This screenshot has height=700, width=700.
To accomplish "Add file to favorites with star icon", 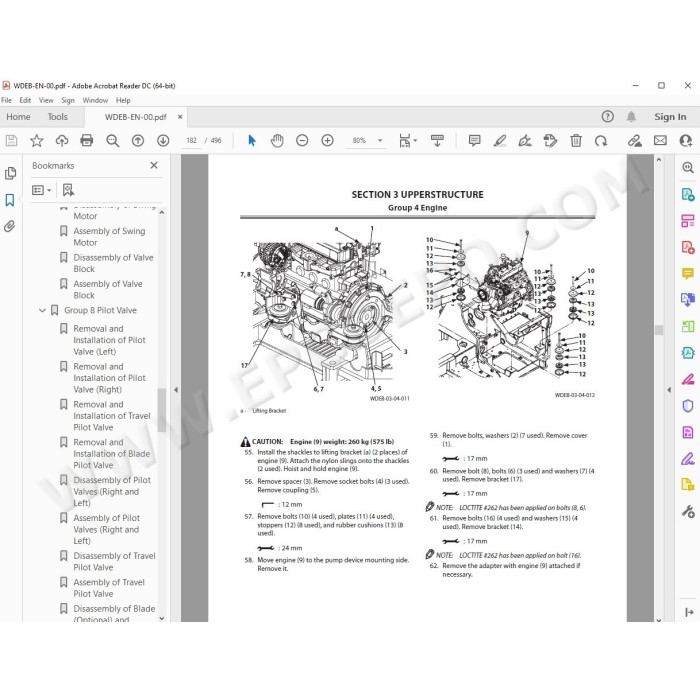I will [37, 141].
